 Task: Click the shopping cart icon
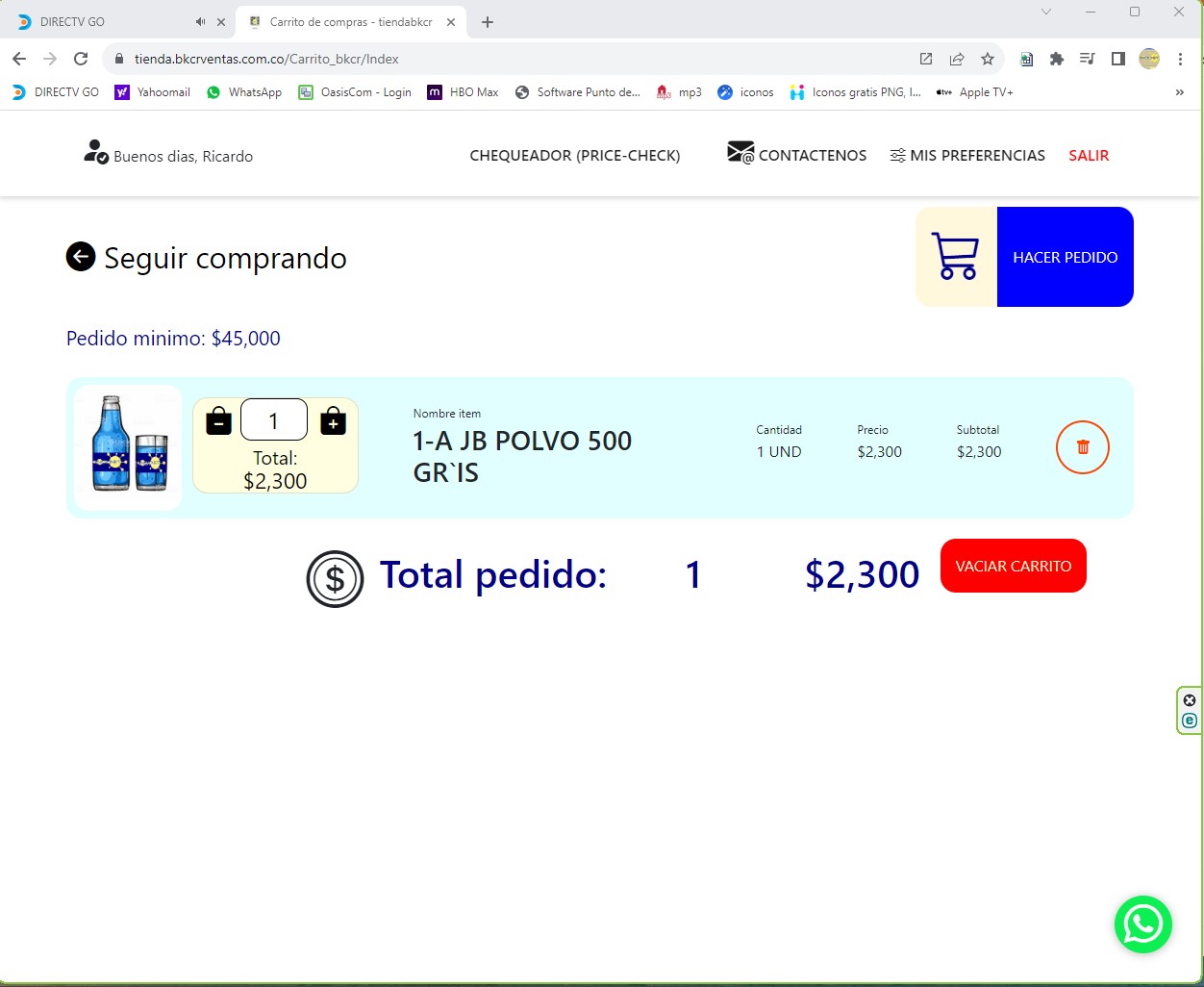pos(955,257)
